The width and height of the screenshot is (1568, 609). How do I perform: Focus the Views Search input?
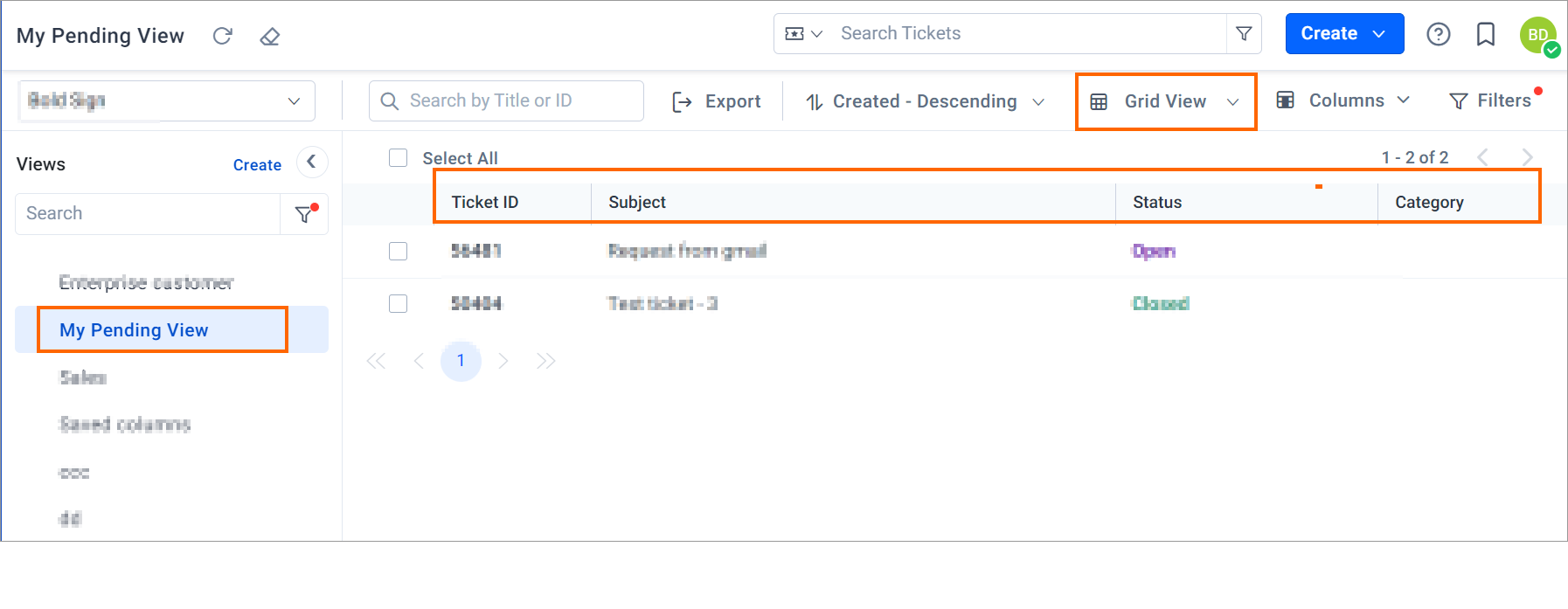[x=148, y=214]
